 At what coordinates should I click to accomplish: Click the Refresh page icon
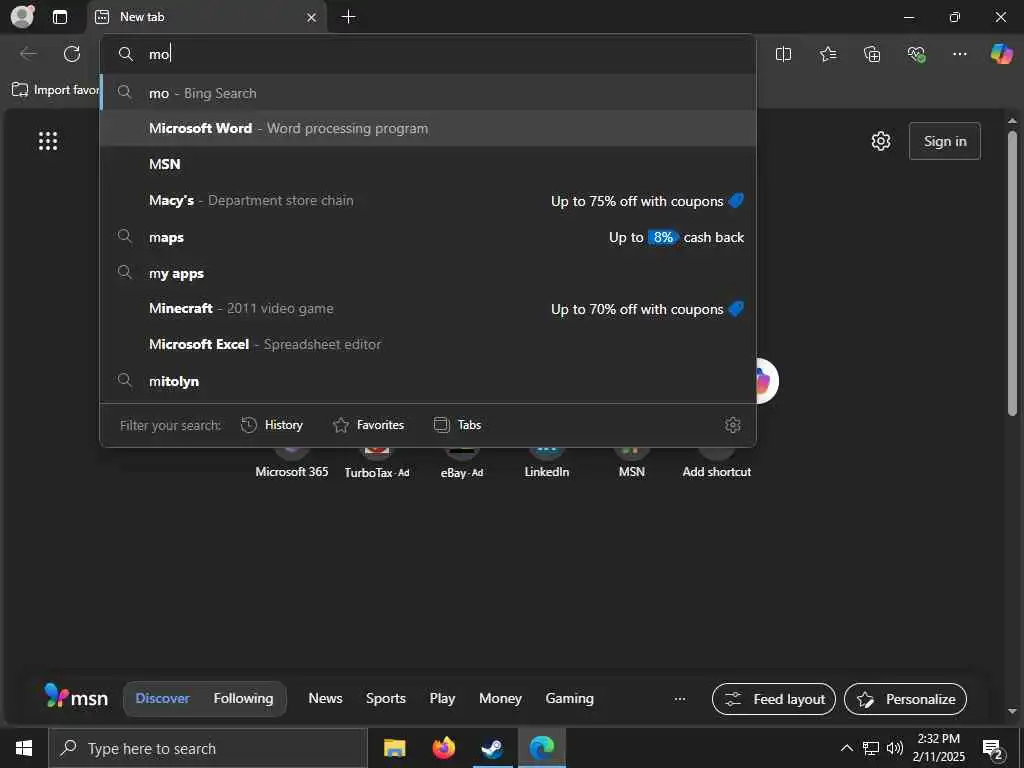[x=72, y=54]
